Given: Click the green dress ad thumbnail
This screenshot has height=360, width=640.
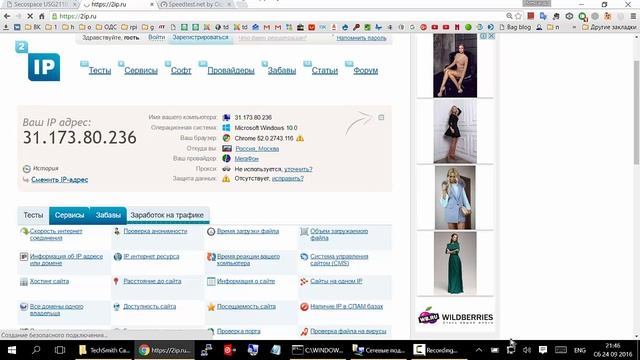Looking at the screenshot, I should (x=455, y=263).
